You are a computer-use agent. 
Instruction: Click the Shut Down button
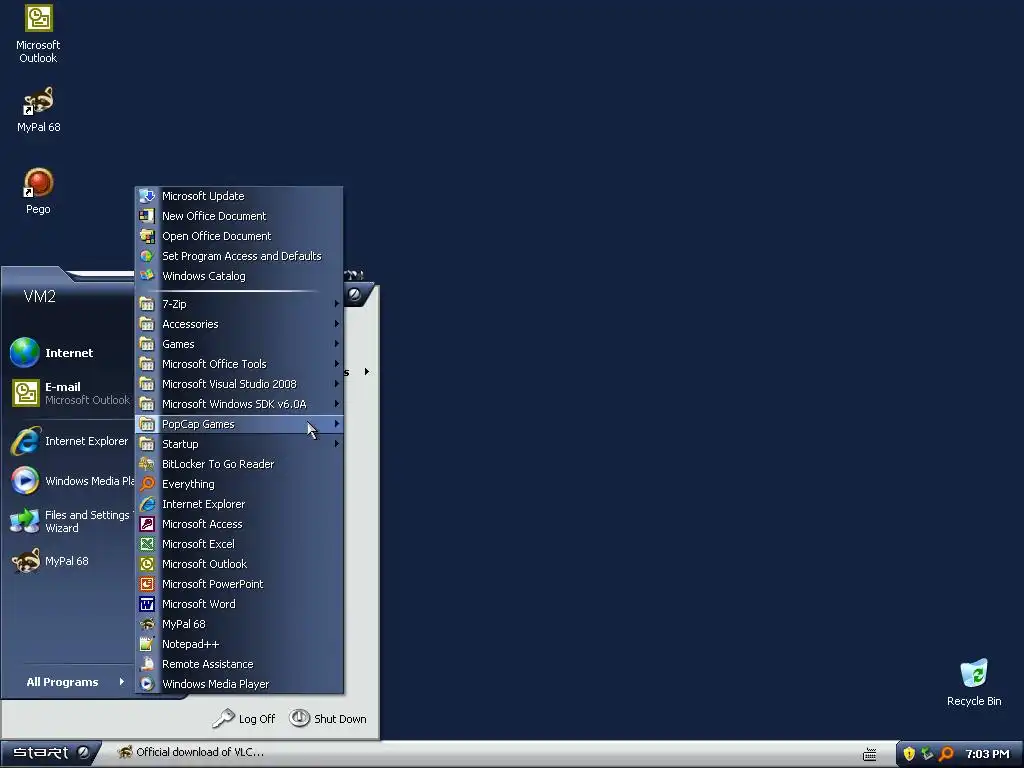pos(328,719)
